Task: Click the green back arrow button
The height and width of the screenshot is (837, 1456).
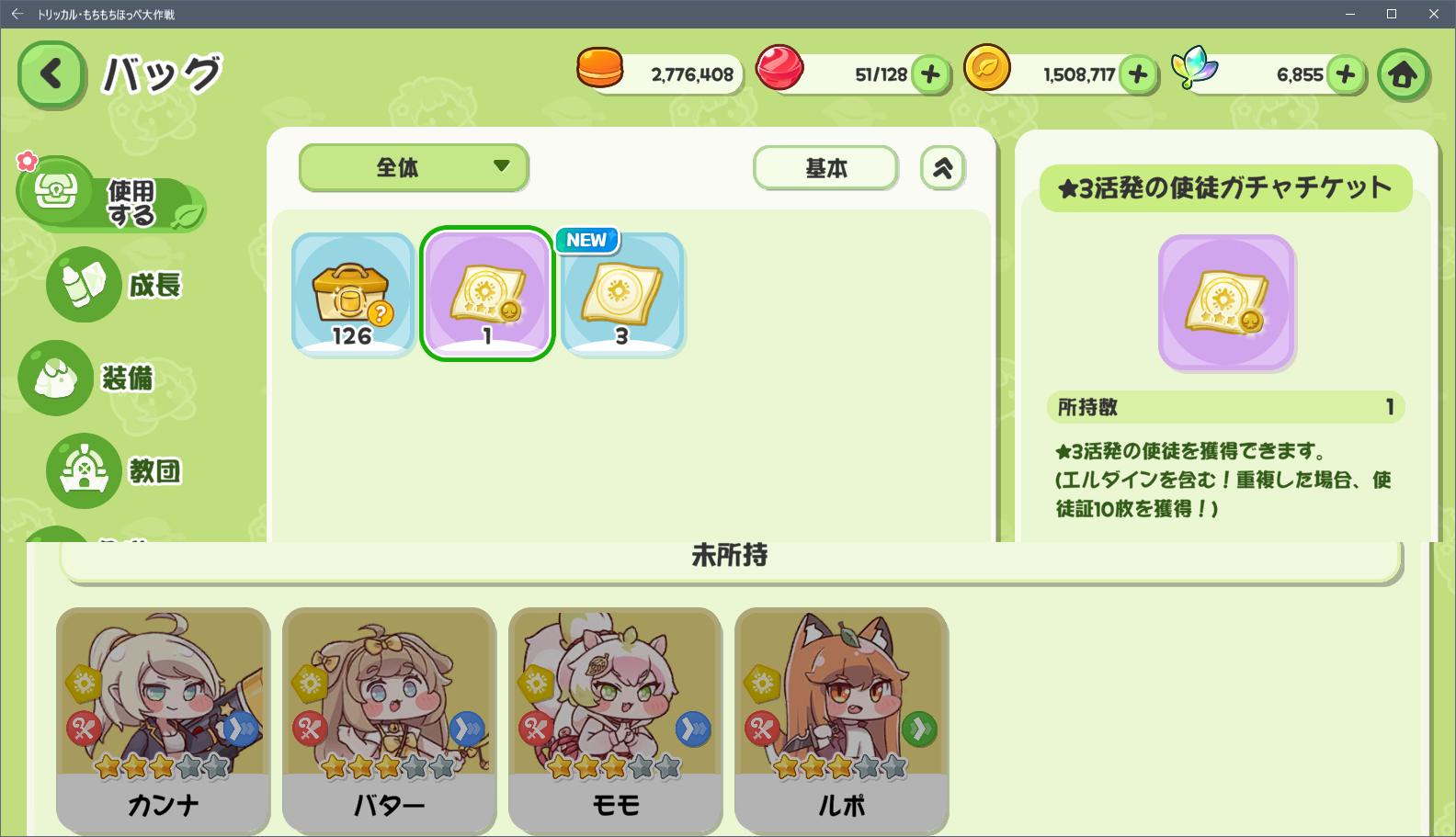Action: pos(51,74)
